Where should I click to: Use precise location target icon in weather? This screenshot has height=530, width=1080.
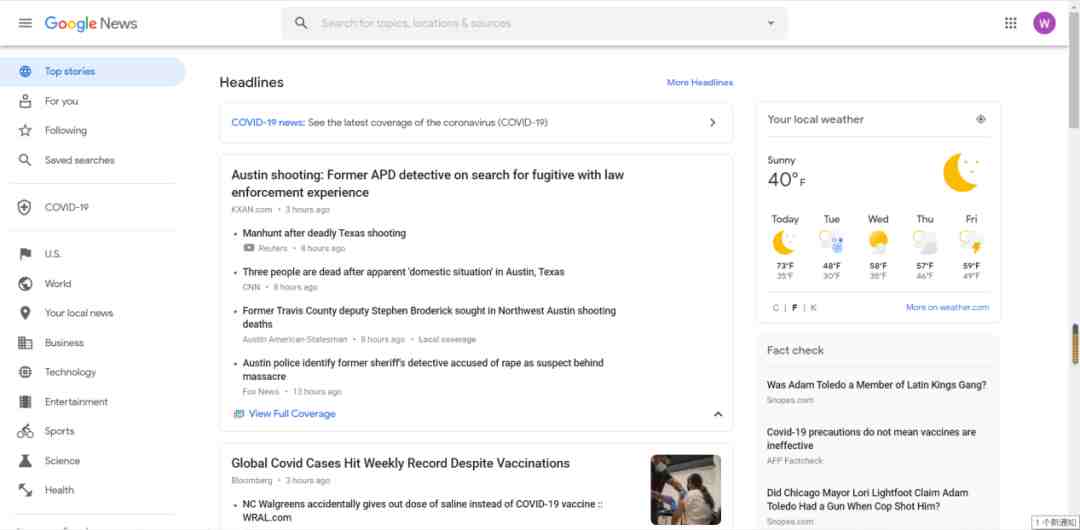(x=980, y=119)
